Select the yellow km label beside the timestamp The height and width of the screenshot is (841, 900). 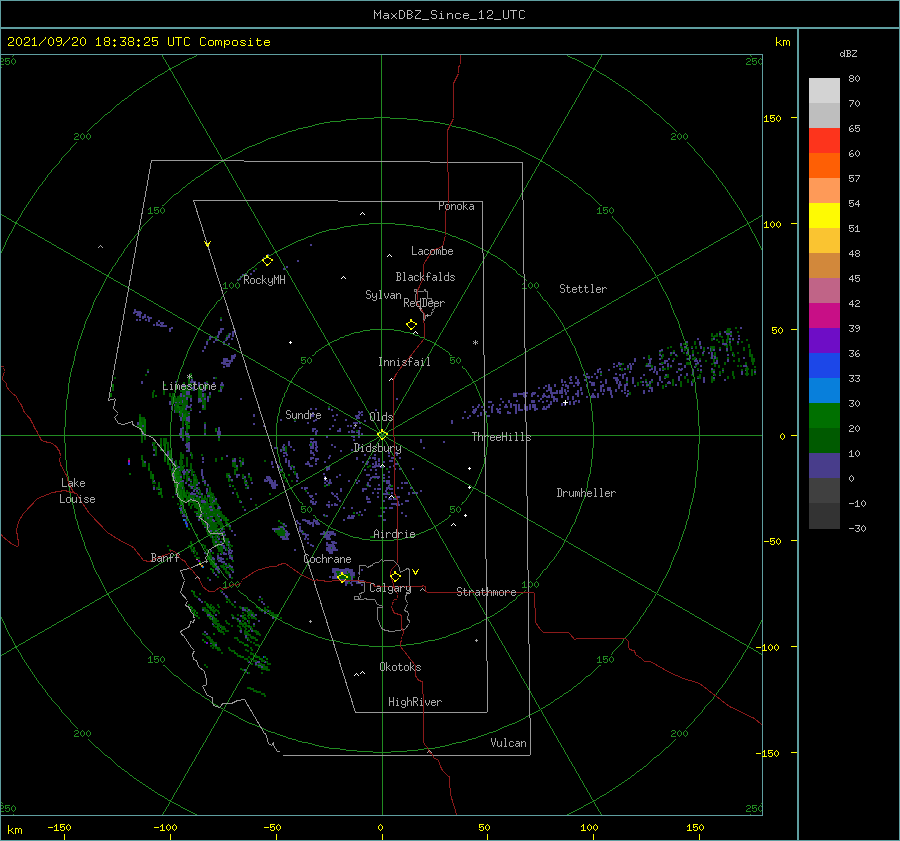click(782, 42)
